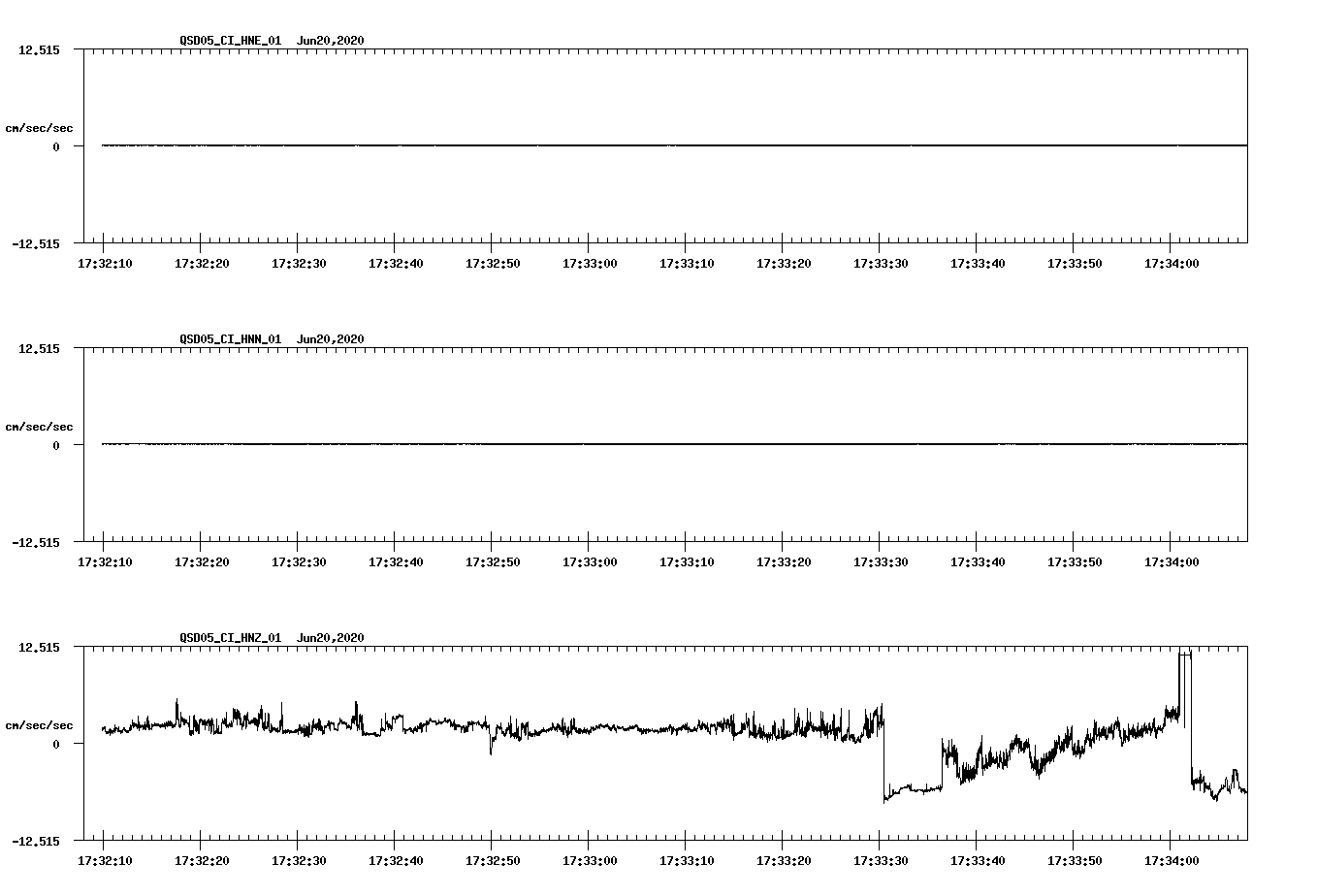The width and height of the screenshot is (1317, 896).
Task: Pick time label 17:33:20 under HNN plot
Action: [784, 561]
